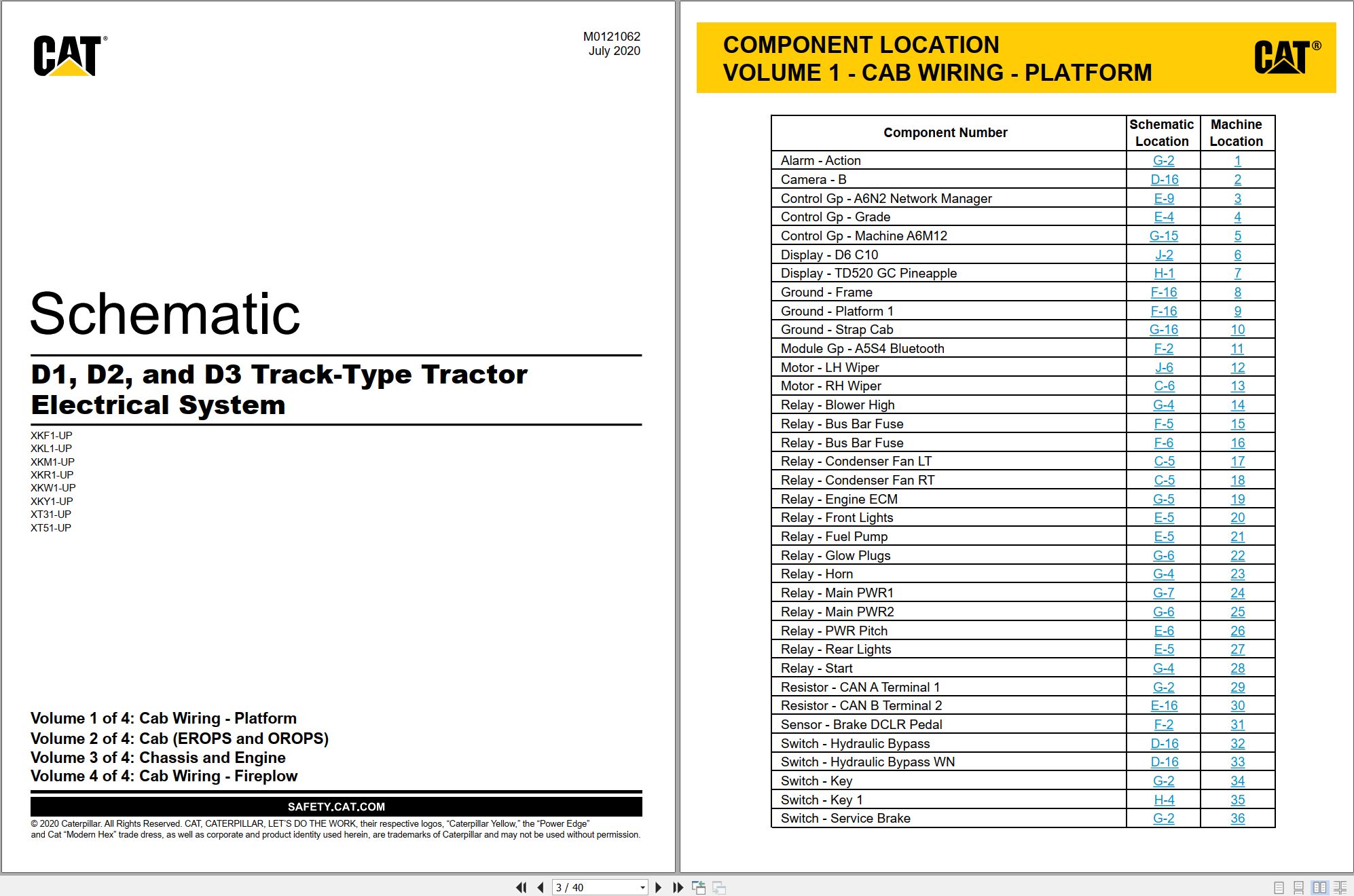Open E-16 link for CAN B Terminal 2
This screenshot has width=1354, height=896.
click(1164, 706)
